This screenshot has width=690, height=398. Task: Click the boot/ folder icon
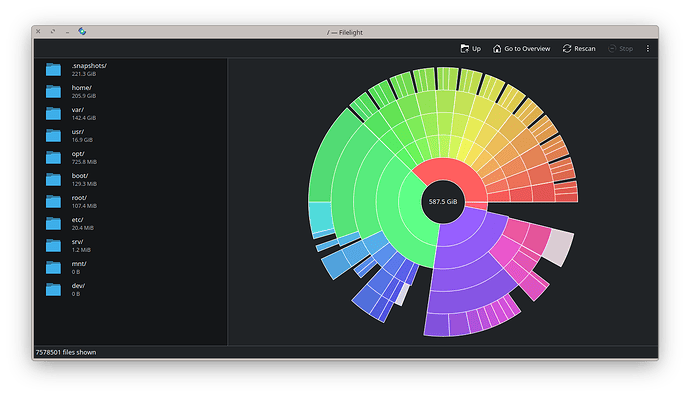53,180
